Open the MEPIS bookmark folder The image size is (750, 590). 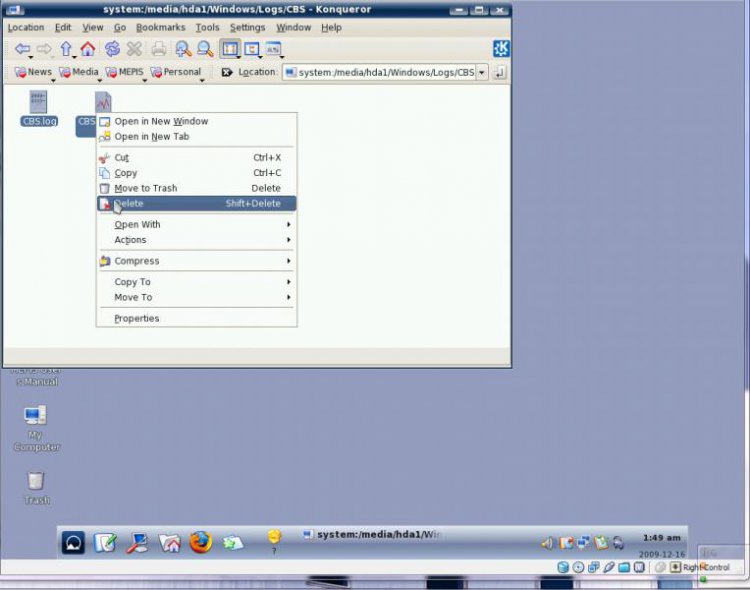(x=124, y=72)
